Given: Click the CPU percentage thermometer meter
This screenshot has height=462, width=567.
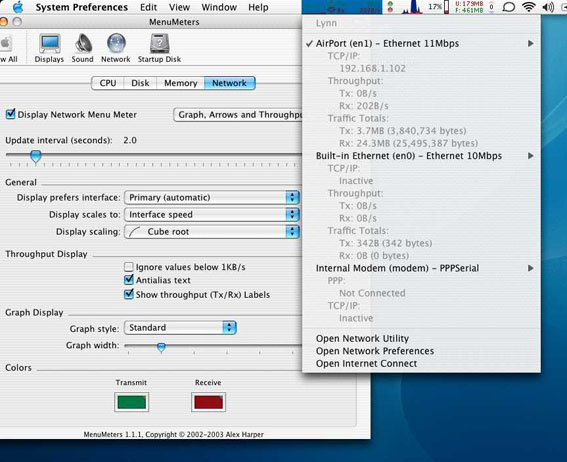Looking at the screenshot, I should (438, 7).
